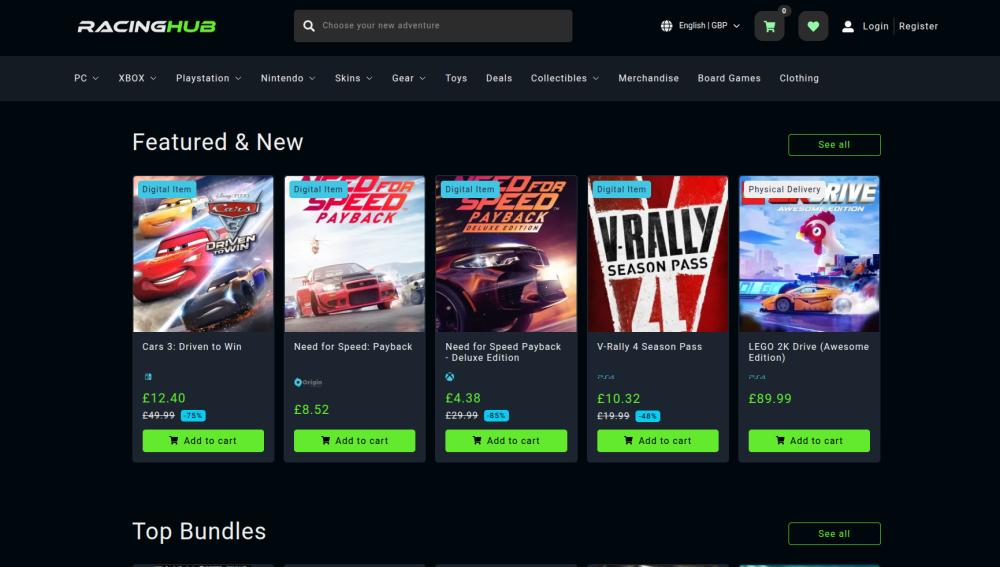Image resolution: width=1000 pixels, height=567 pixels.
Task: Click the £12.40 price
Action: pos(164,399)
